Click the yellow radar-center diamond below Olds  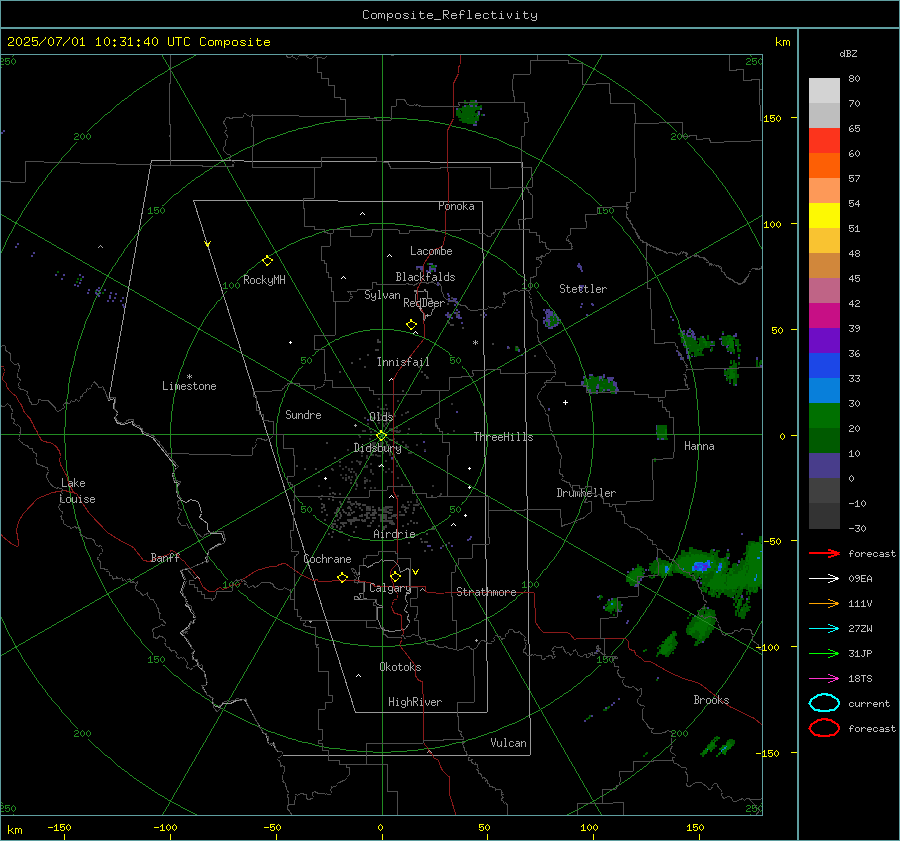[381, 436]
